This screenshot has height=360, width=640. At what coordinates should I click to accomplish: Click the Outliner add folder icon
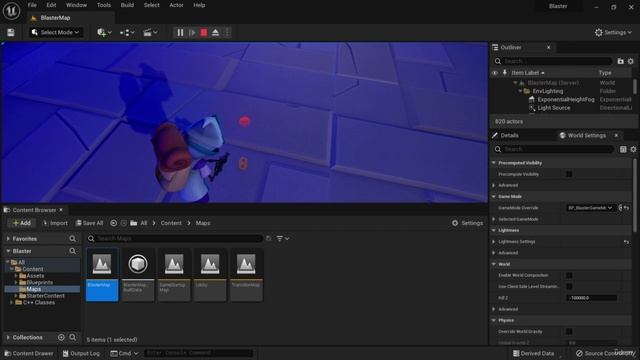tap(620, 61)
